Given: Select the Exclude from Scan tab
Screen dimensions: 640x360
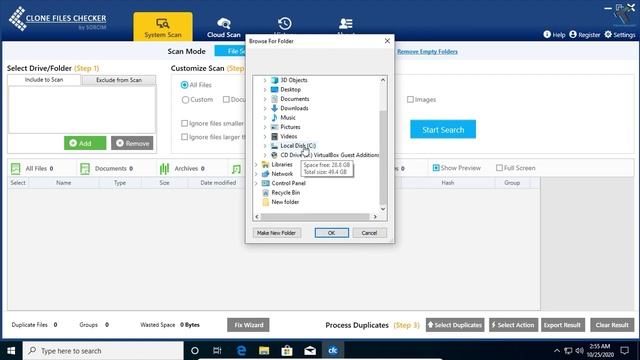Looking at the screenshot, I should pyautogui.click(x=119, y=80).
